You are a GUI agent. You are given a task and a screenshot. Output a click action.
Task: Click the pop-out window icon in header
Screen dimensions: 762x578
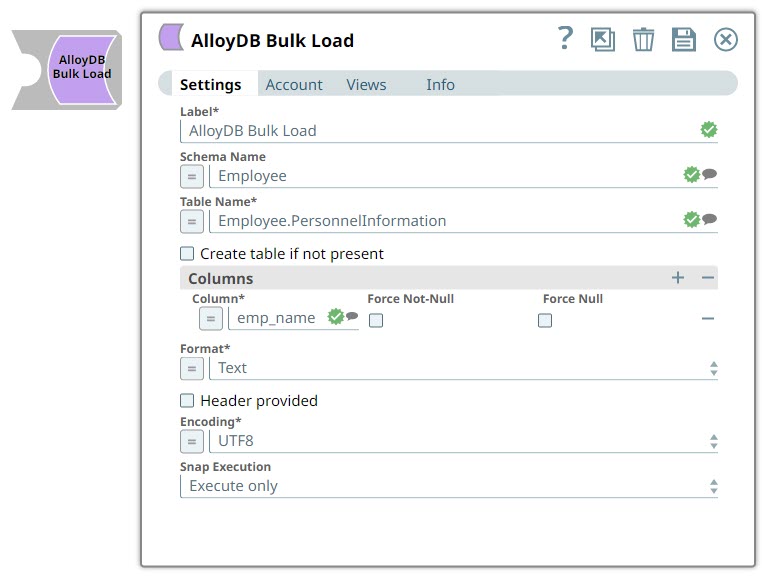click(603, 39)
